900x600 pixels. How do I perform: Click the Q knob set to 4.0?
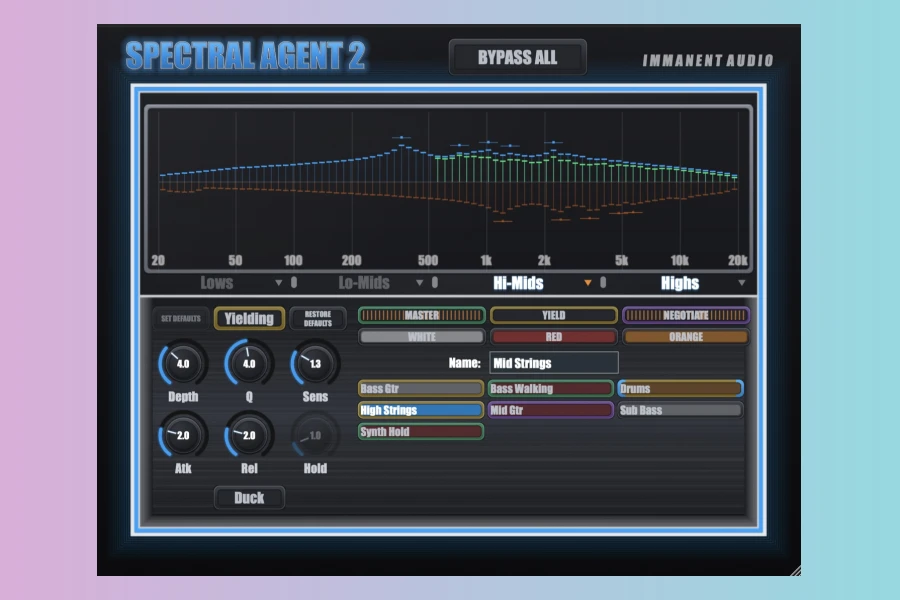pos(249,363)
